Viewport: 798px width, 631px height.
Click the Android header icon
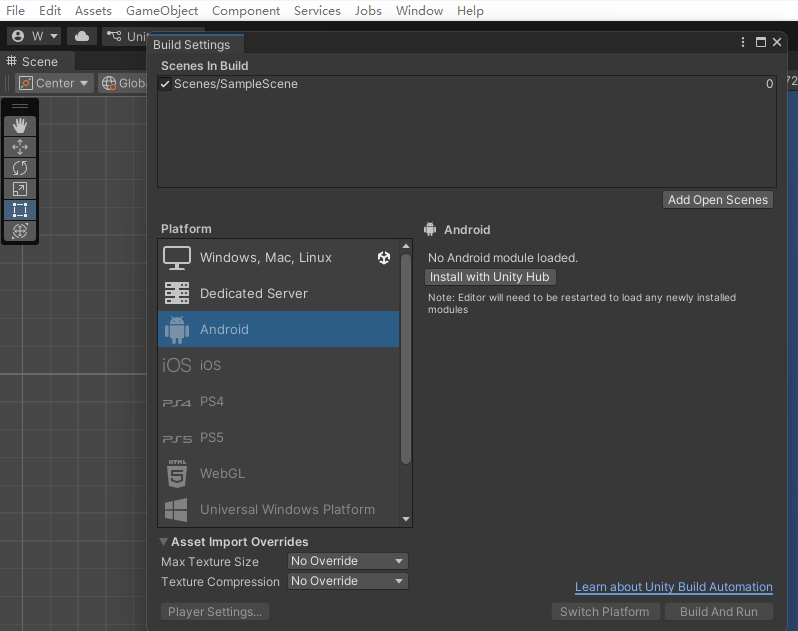pos(430,229)
